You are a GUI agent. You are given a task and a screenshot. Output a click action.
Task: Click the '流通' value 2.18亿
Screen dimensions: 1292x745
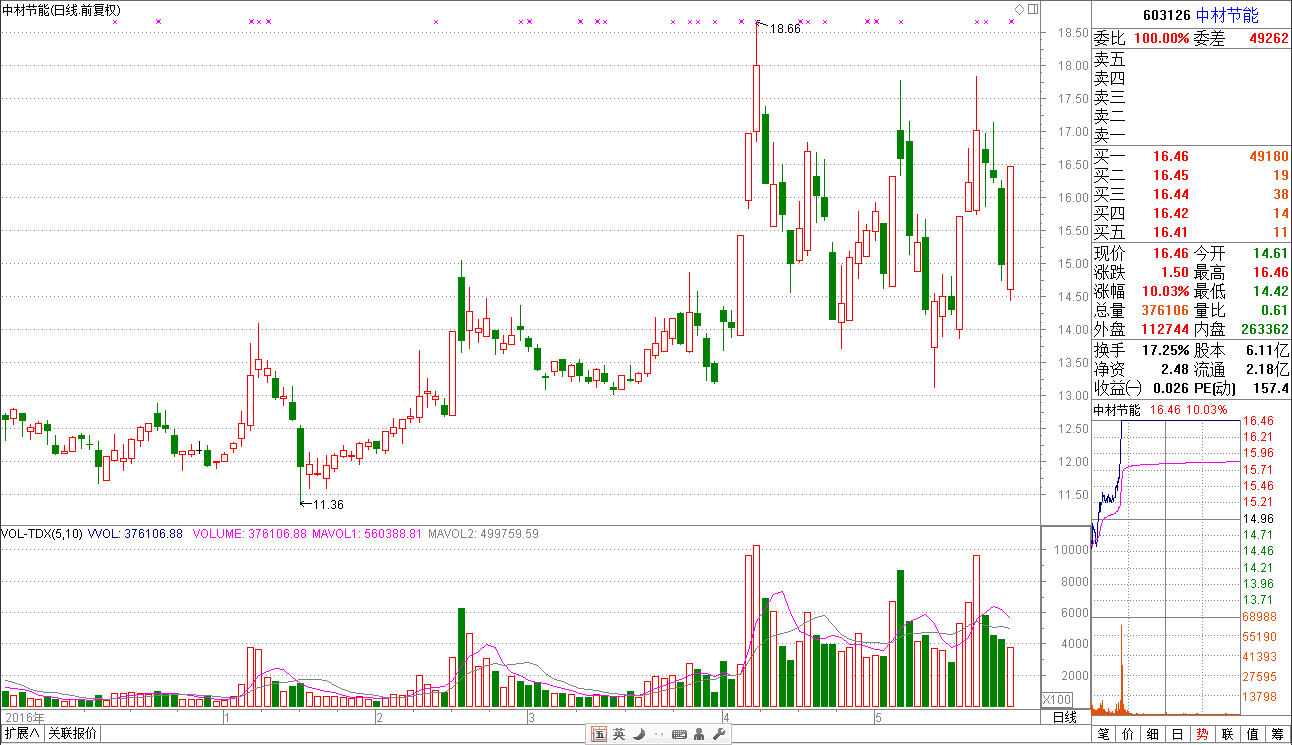(1268, 369)
